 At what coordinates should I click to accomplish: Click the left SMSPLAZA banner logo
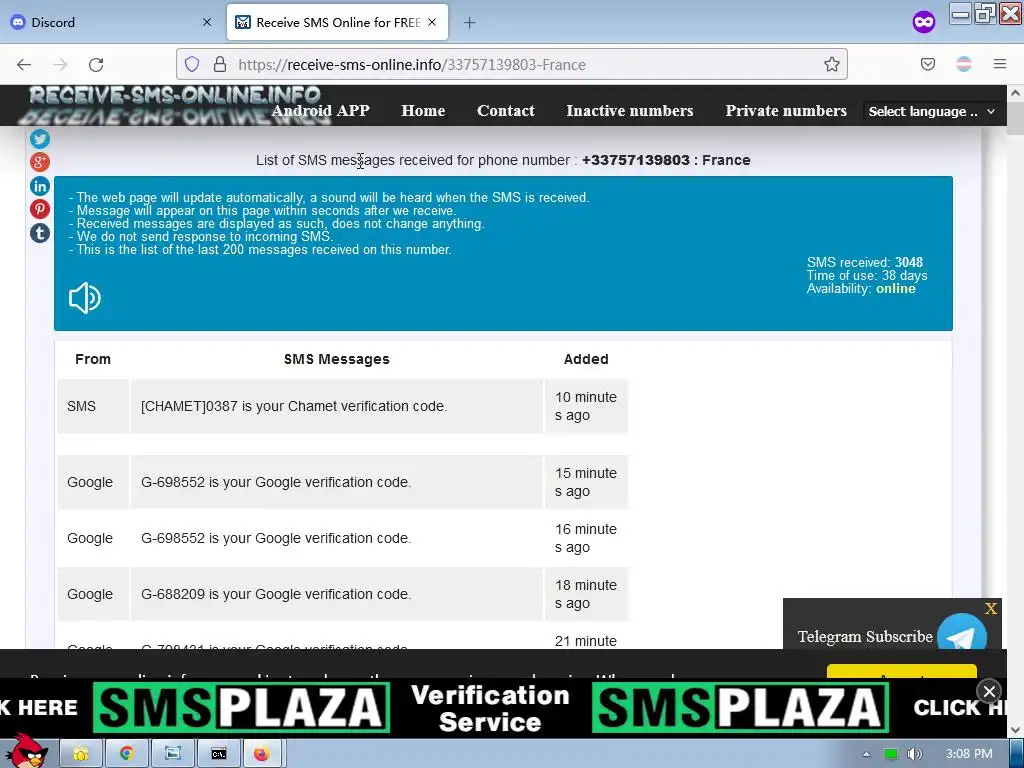[x=241, y=708]
